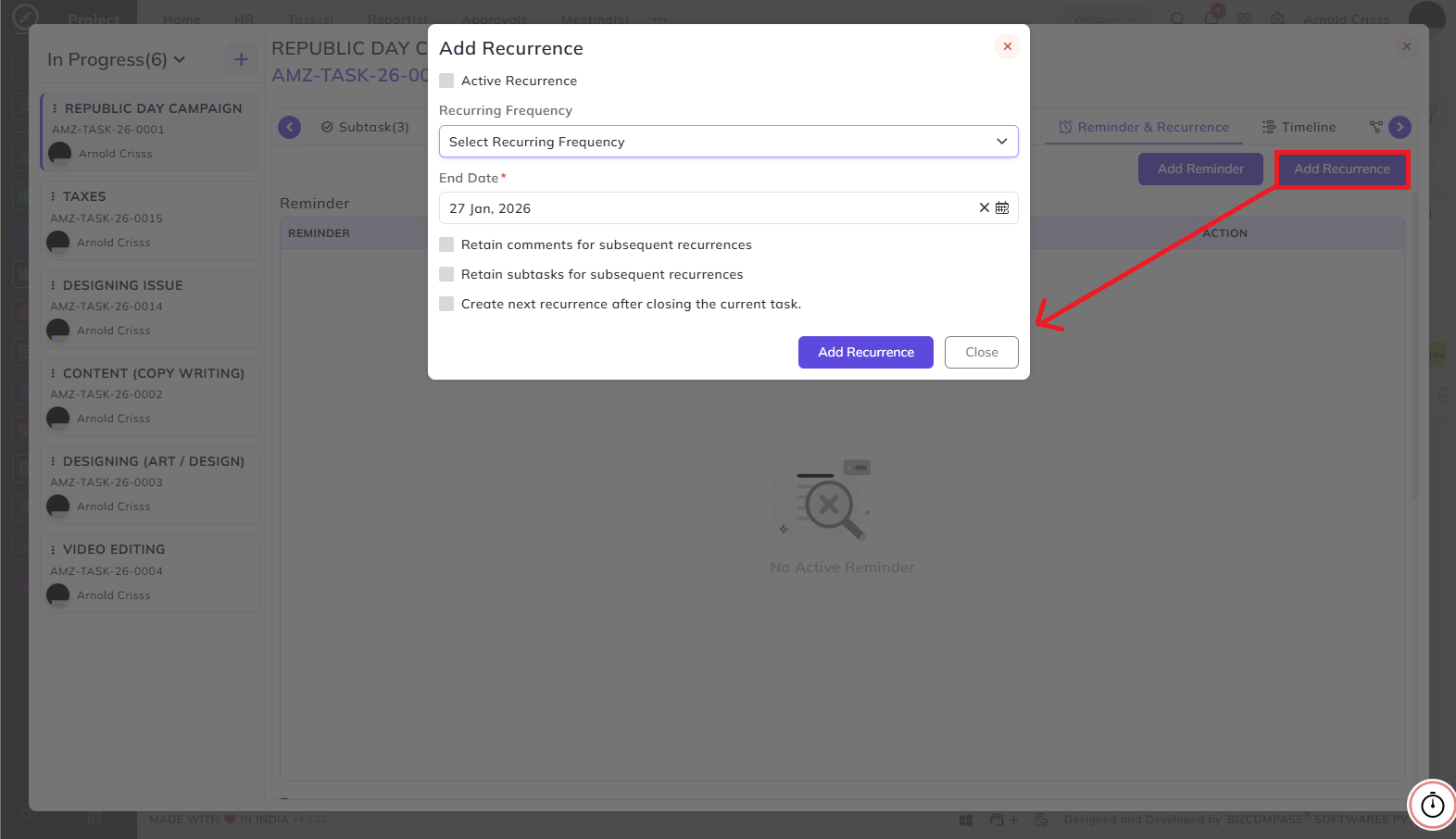Submit with the Add Recurrence dialog button
Viewport: 1456px width, 839px height.
click(866, 352)
